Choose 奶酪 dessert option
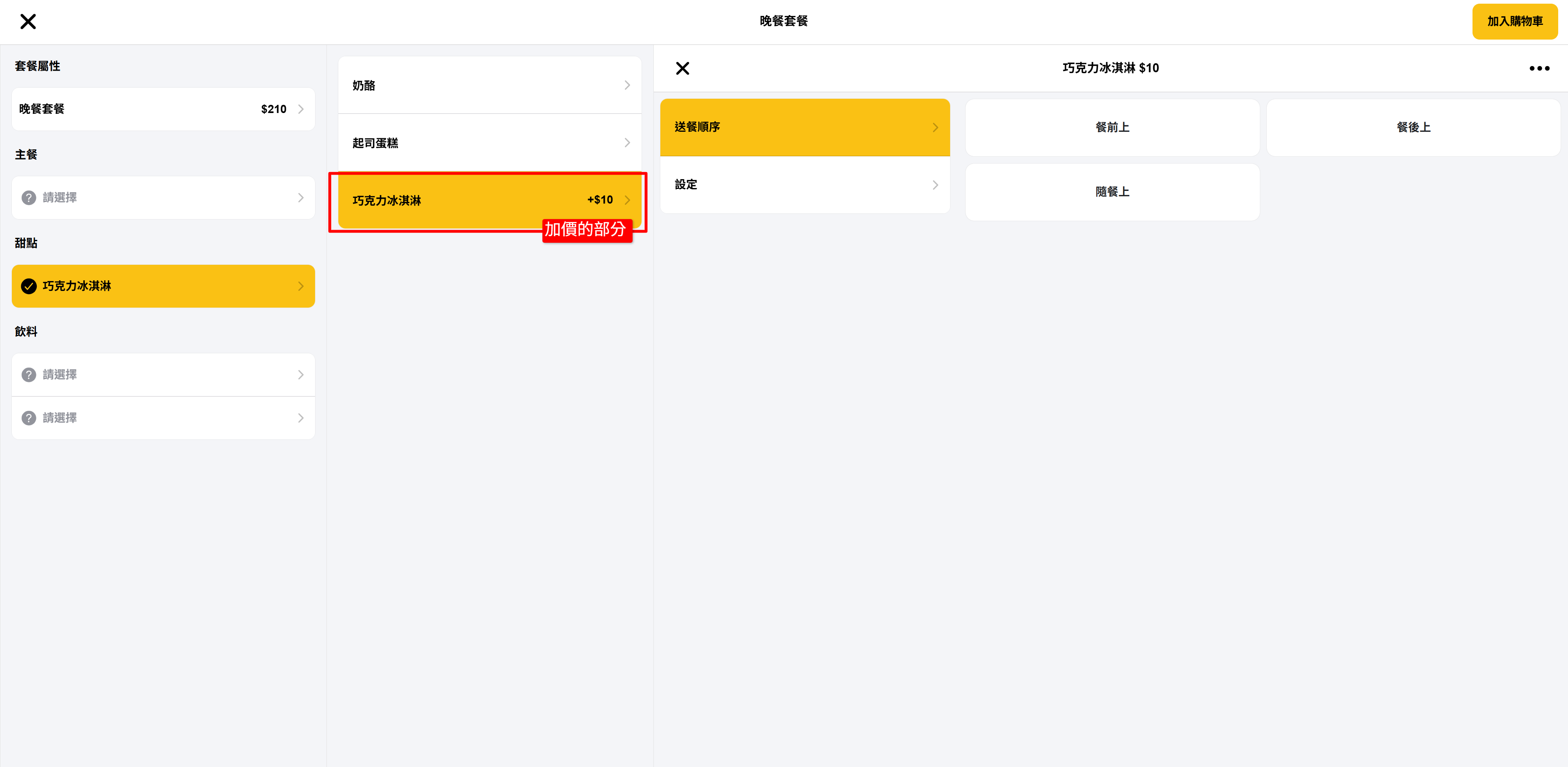The height and width of the screenshot is (767, 1568). [x=489, y=85]
